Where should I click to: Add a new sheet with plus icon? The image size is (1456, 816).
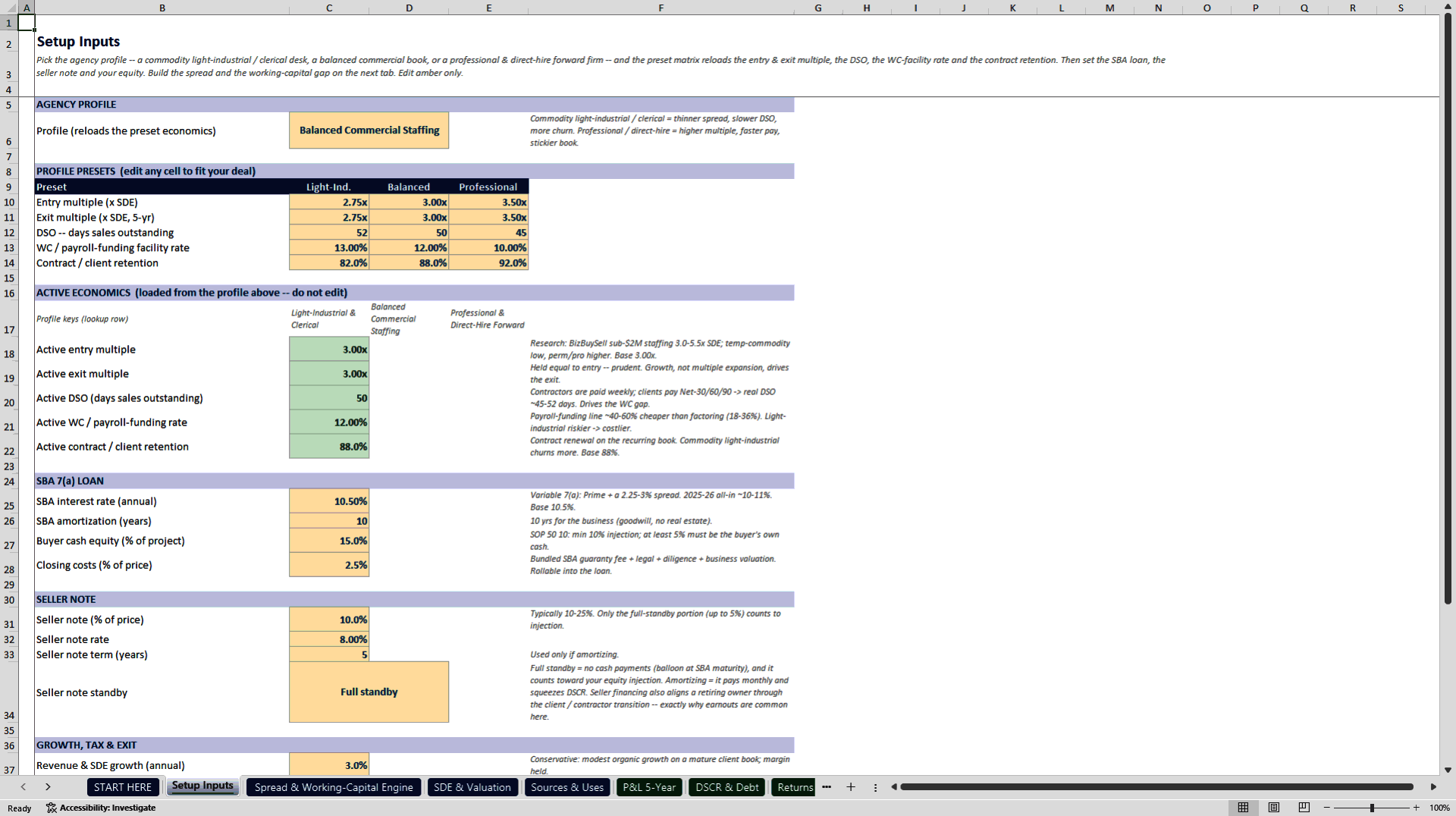click(x=851, y=787)
